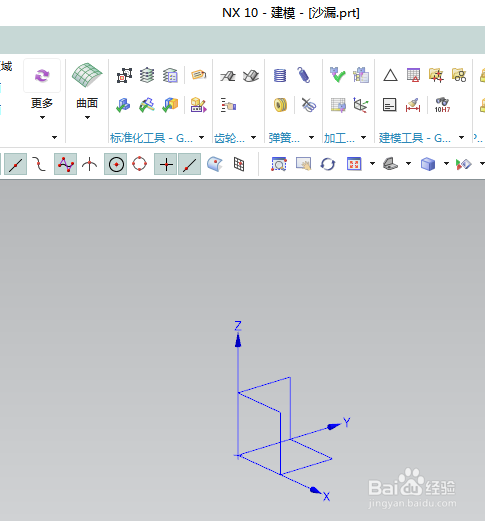This screenshot has width=485, height=521.
Task: Click the triangle icon in 建模工具 group
Action: (x=390, y=75)
